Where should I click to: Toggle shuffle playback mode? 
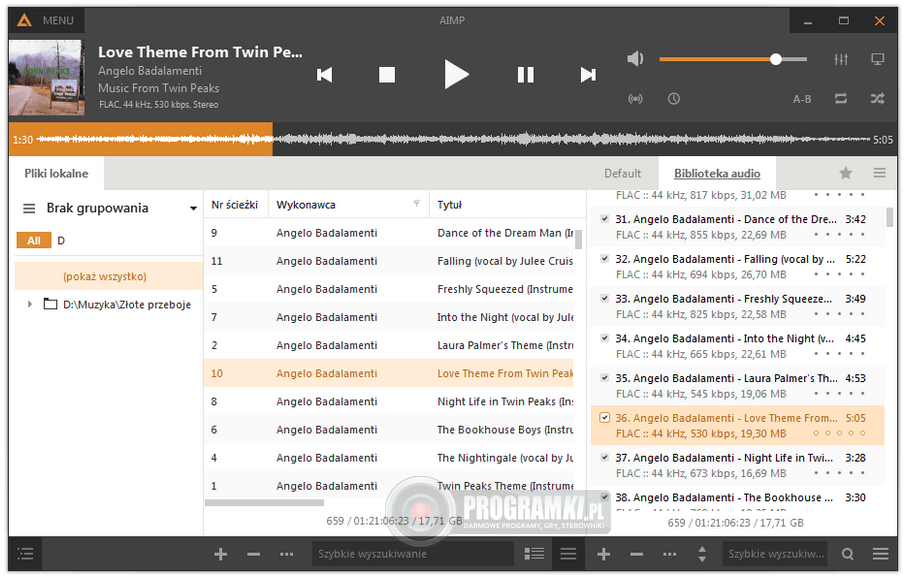(877, 99)
